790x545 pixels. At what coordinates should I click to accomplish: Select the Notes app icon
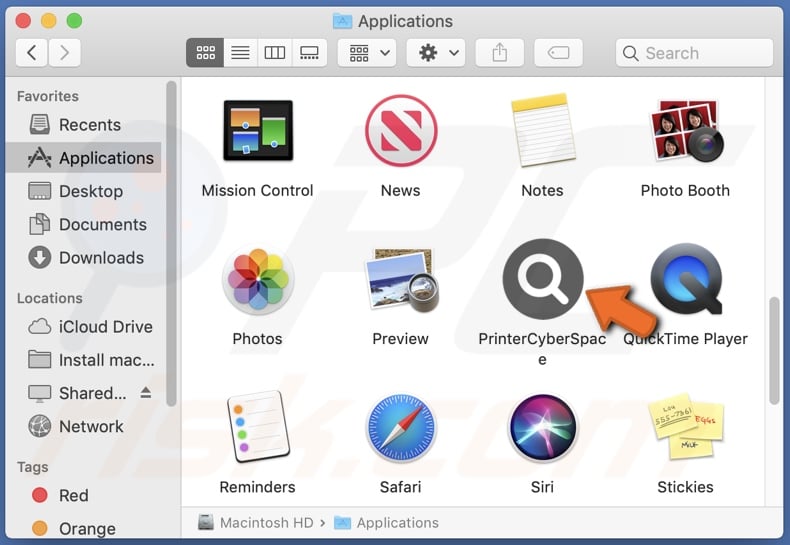pos(543,130)
